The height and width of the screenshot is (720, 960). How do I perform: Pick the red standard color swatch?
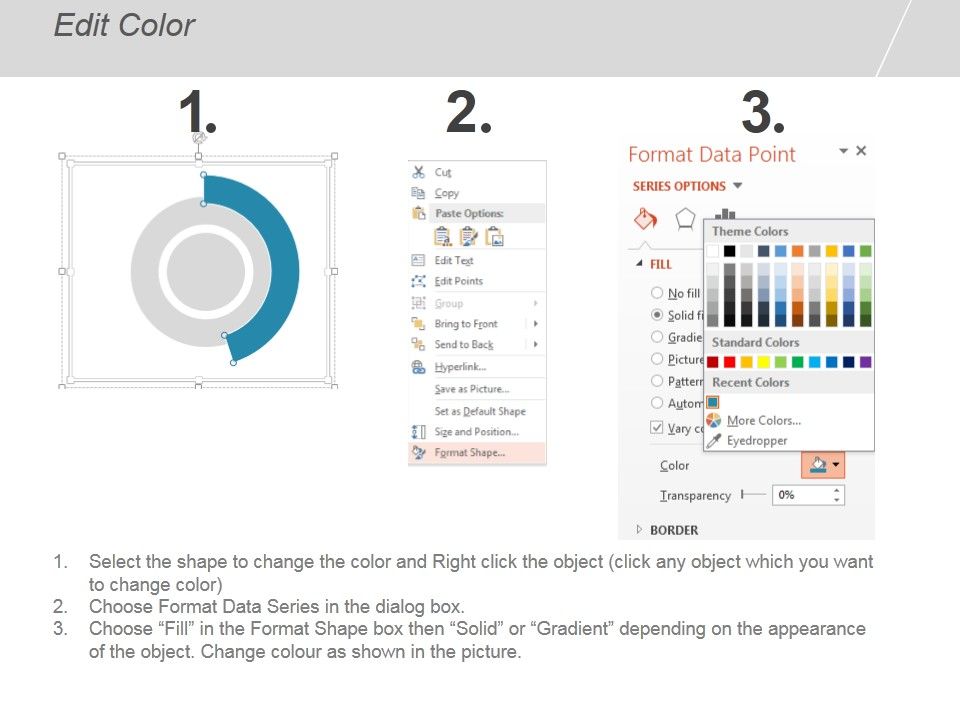[729, 362]
